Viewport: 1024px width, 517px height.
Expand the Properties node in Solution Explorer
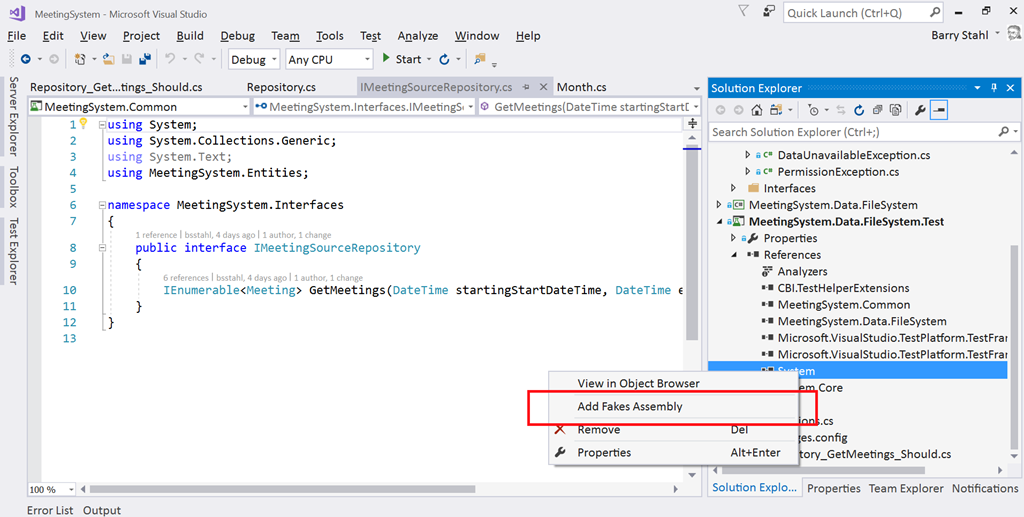click(733, 238)
